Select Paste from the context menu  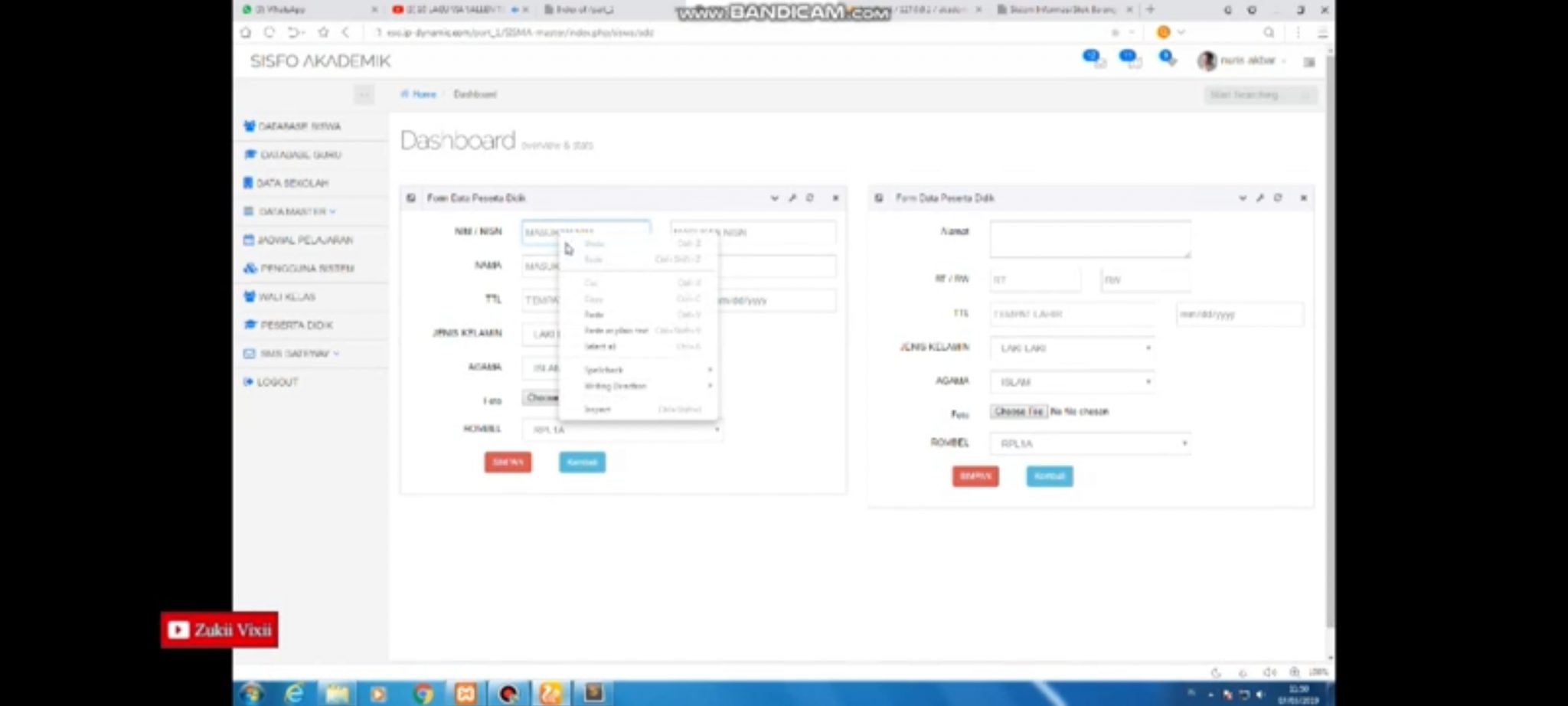[594, 315]
